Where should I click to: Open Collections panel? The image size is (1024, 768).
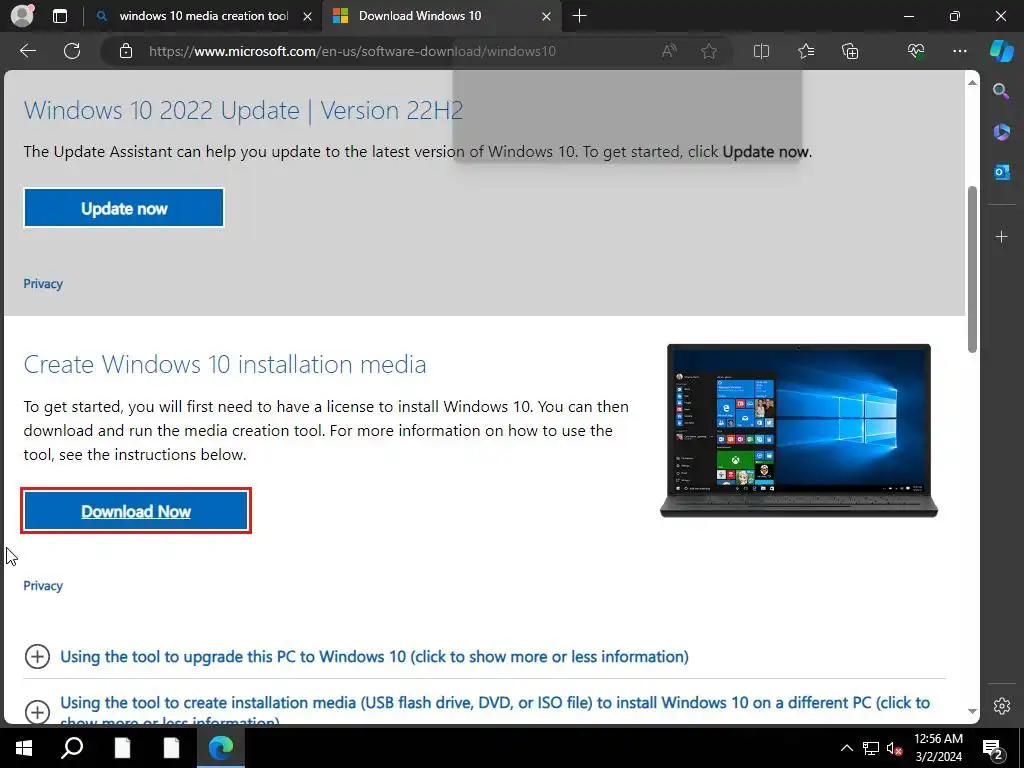point(850,51)
